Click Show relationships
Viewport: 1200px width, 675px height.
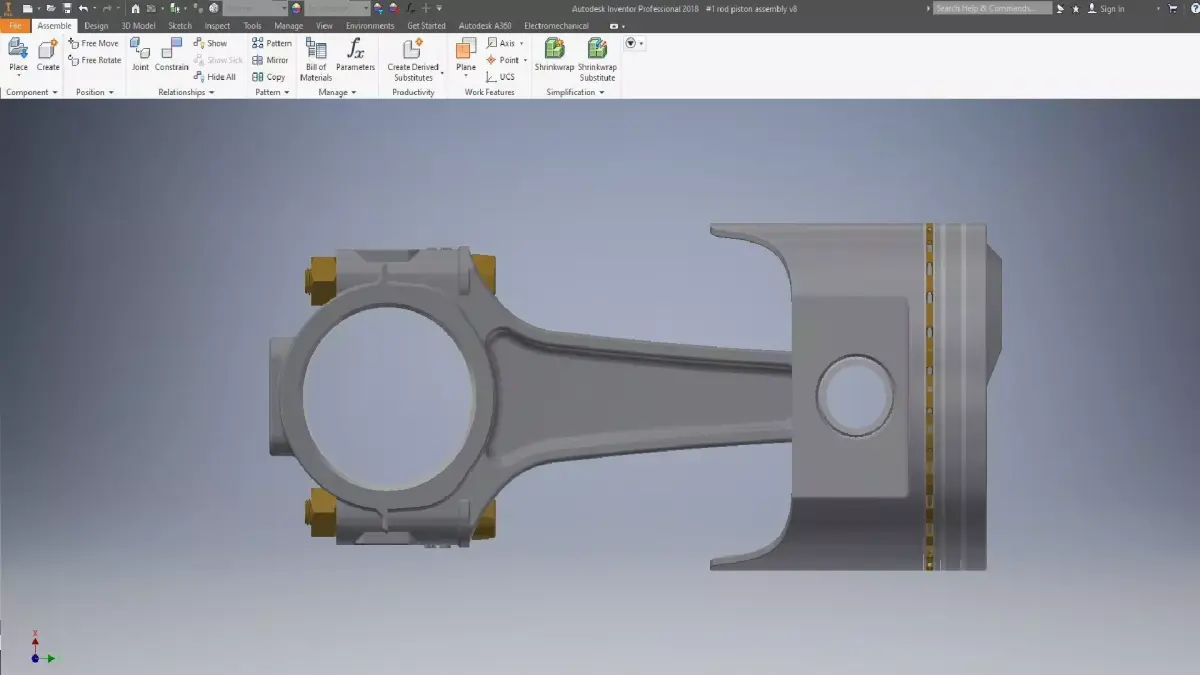[210, 43]
